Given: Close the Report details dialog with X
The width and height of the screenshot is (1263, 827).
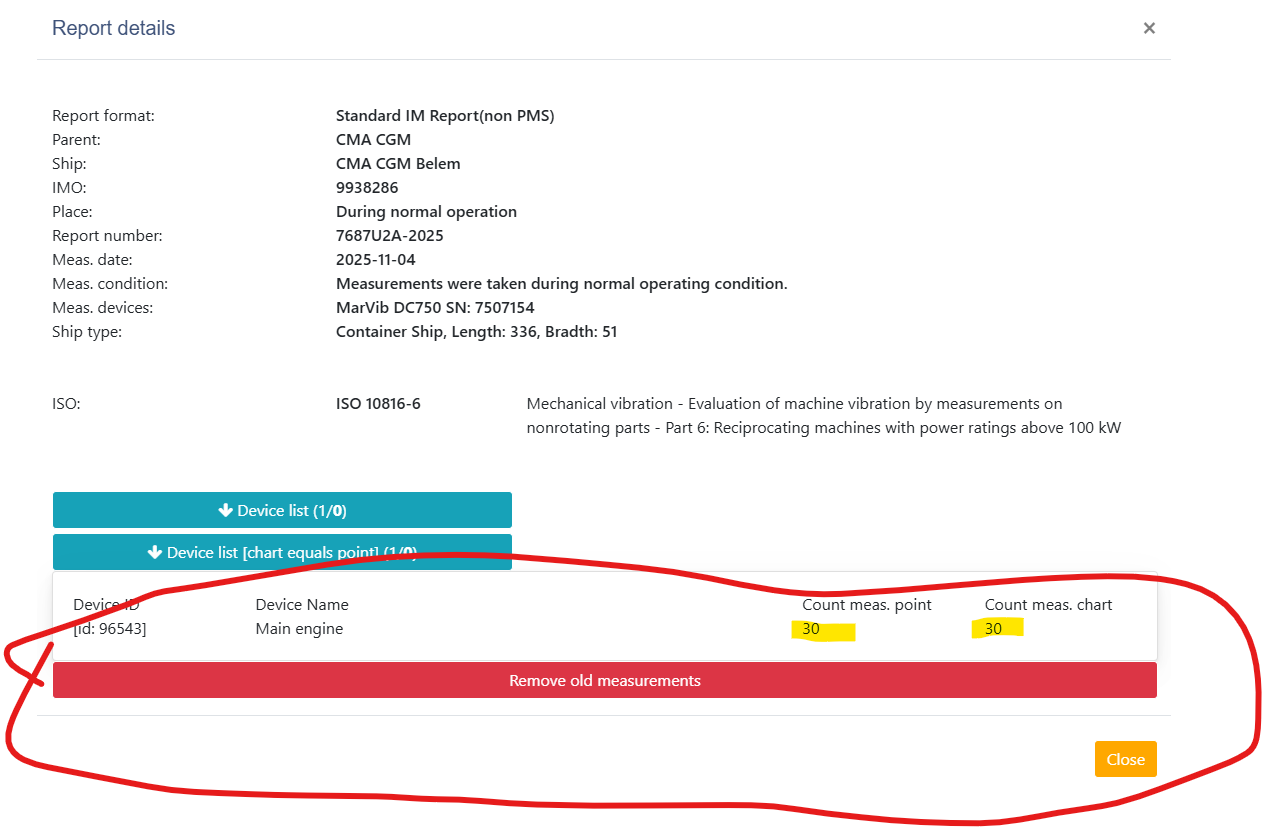Looking at the screenshot, I should pyautogui.click(x=1149, y=28).
